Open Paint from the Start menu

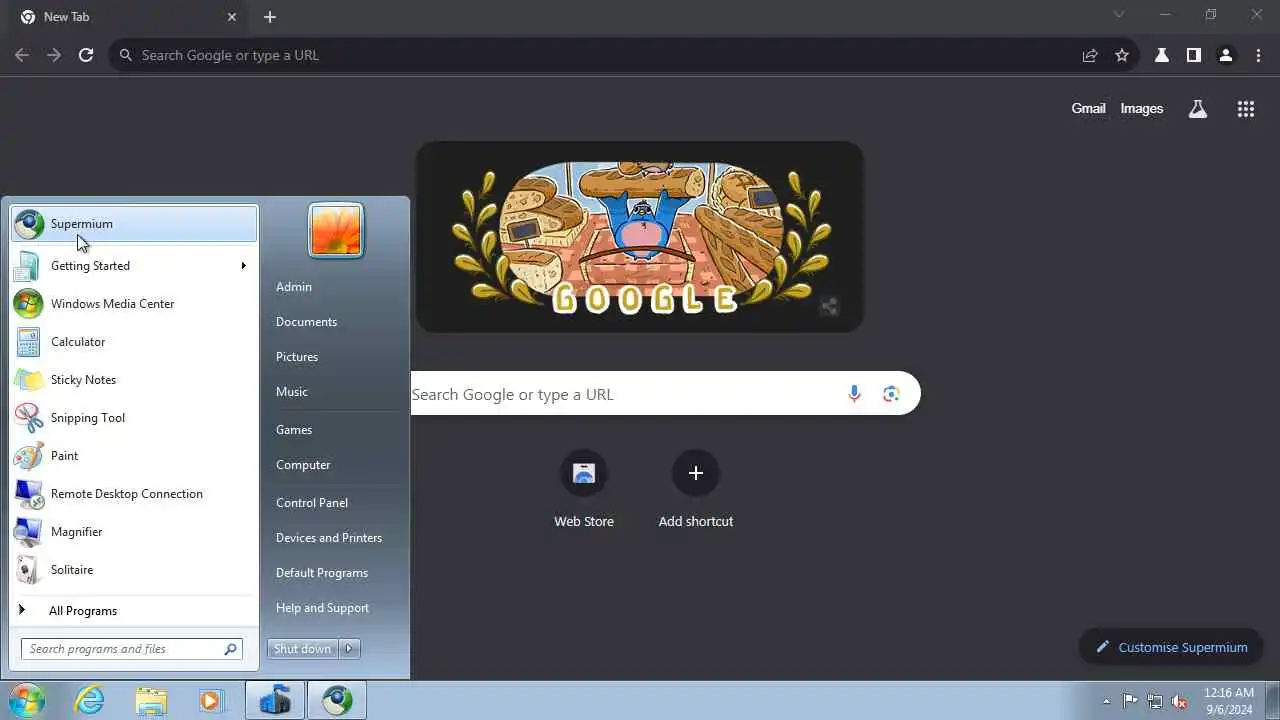[x=134, y=456]
